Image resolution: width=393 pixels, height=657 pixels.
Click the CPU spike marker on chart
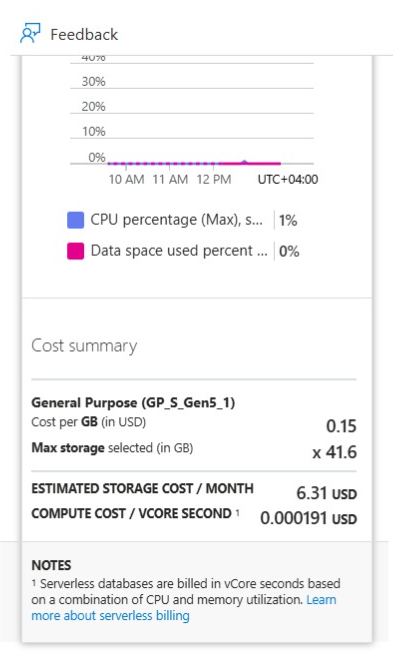click(x=245, y=161)
